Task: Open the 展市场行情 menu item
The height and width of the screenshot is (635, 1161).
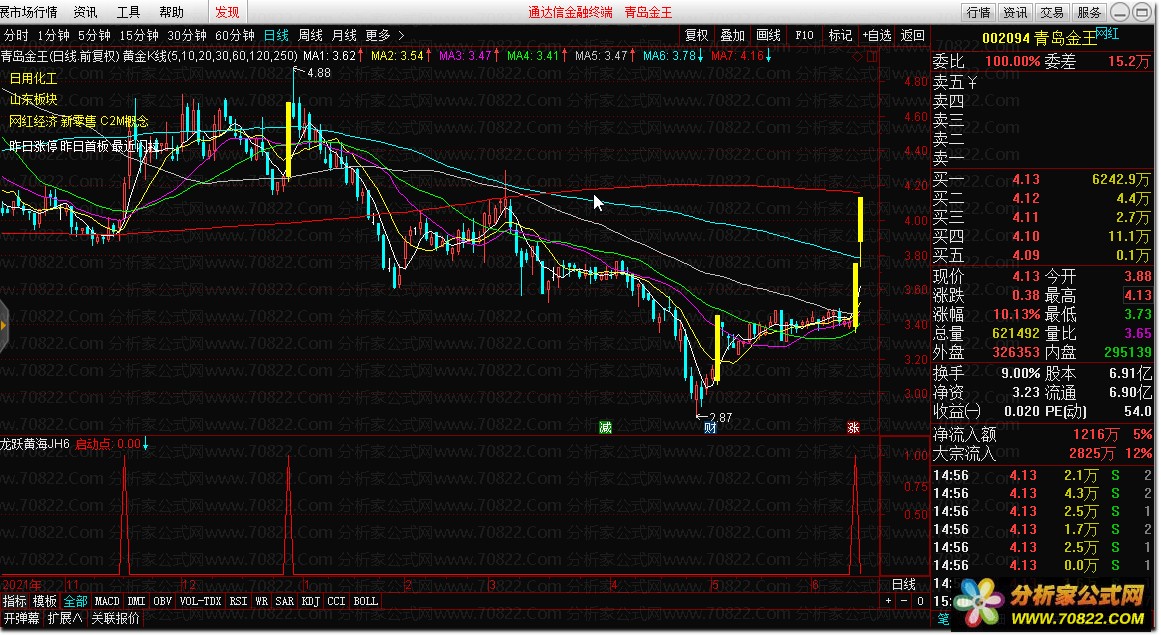Action: pyautogui.click(x=29, y=12)
